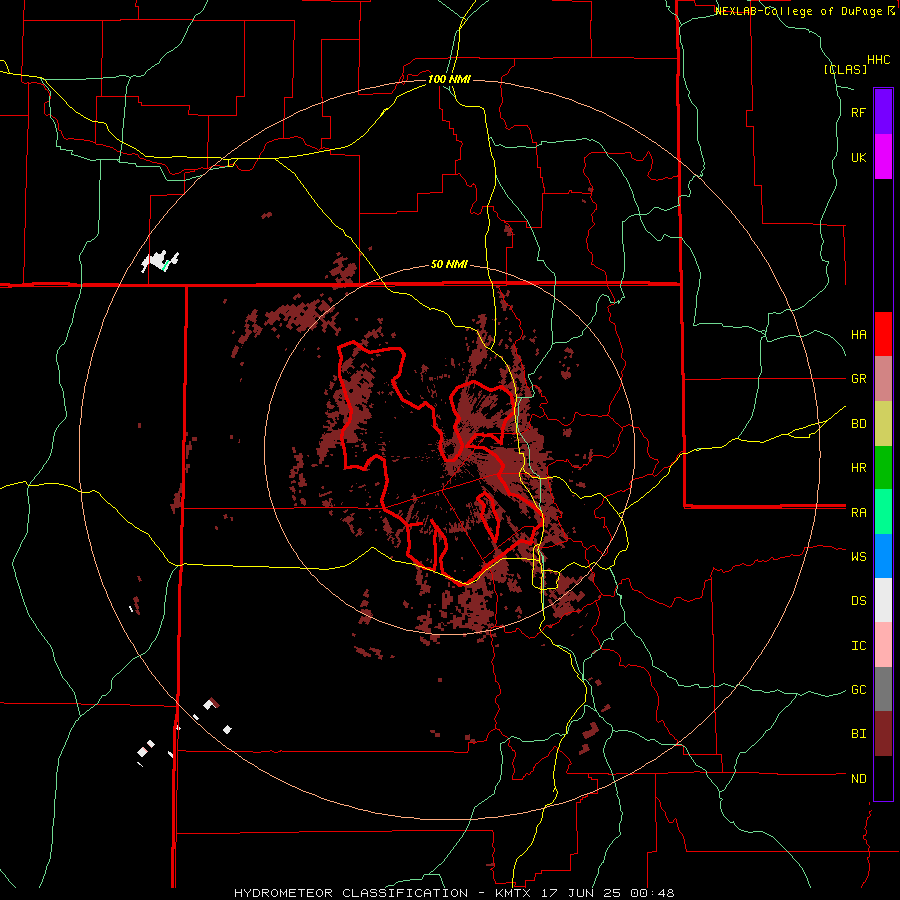
Task: Click the RA legend label
Action: click(x=859, y=513)
